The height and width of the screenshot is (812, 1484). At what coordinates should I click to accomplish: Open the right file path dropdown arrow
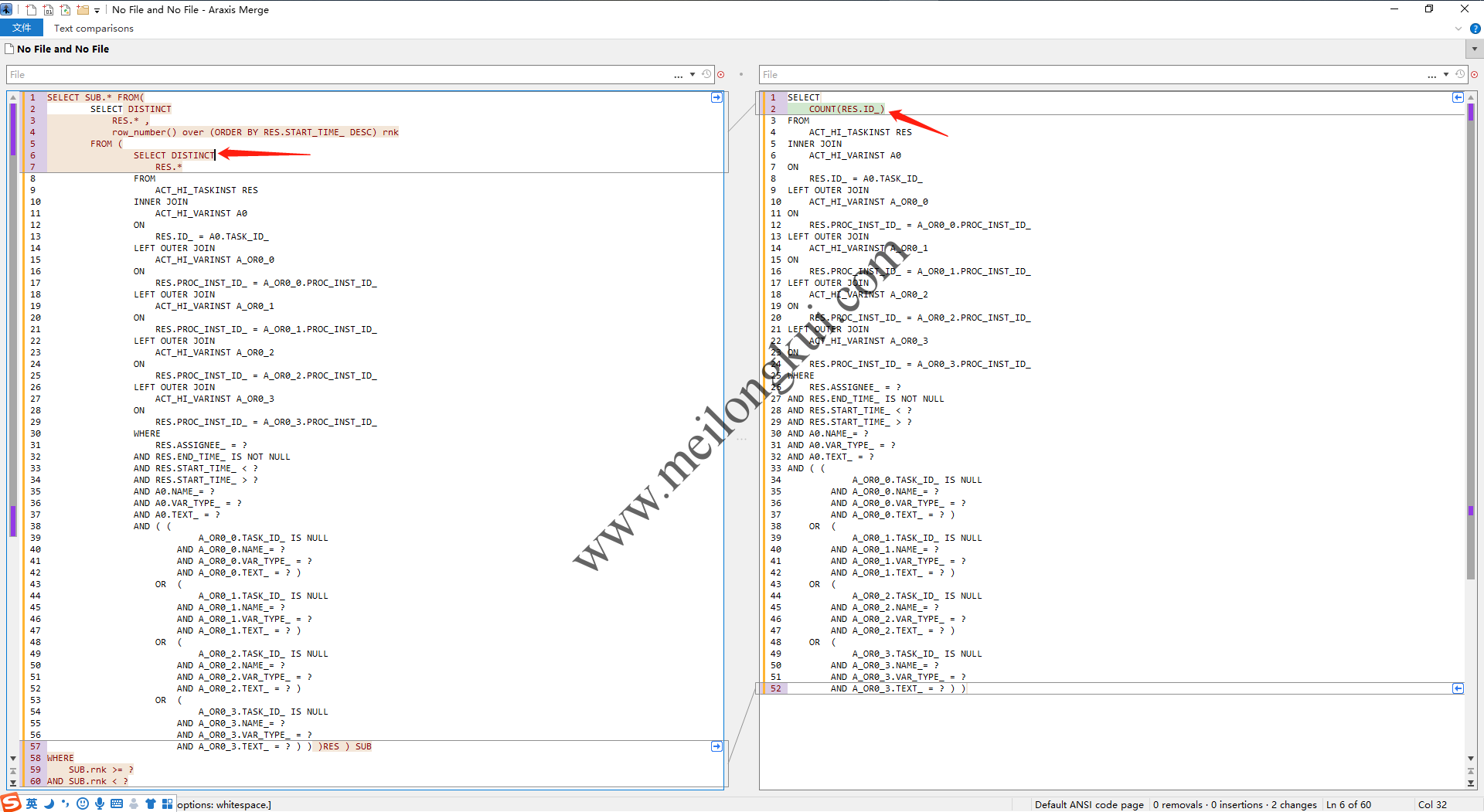pos(1446,74)
